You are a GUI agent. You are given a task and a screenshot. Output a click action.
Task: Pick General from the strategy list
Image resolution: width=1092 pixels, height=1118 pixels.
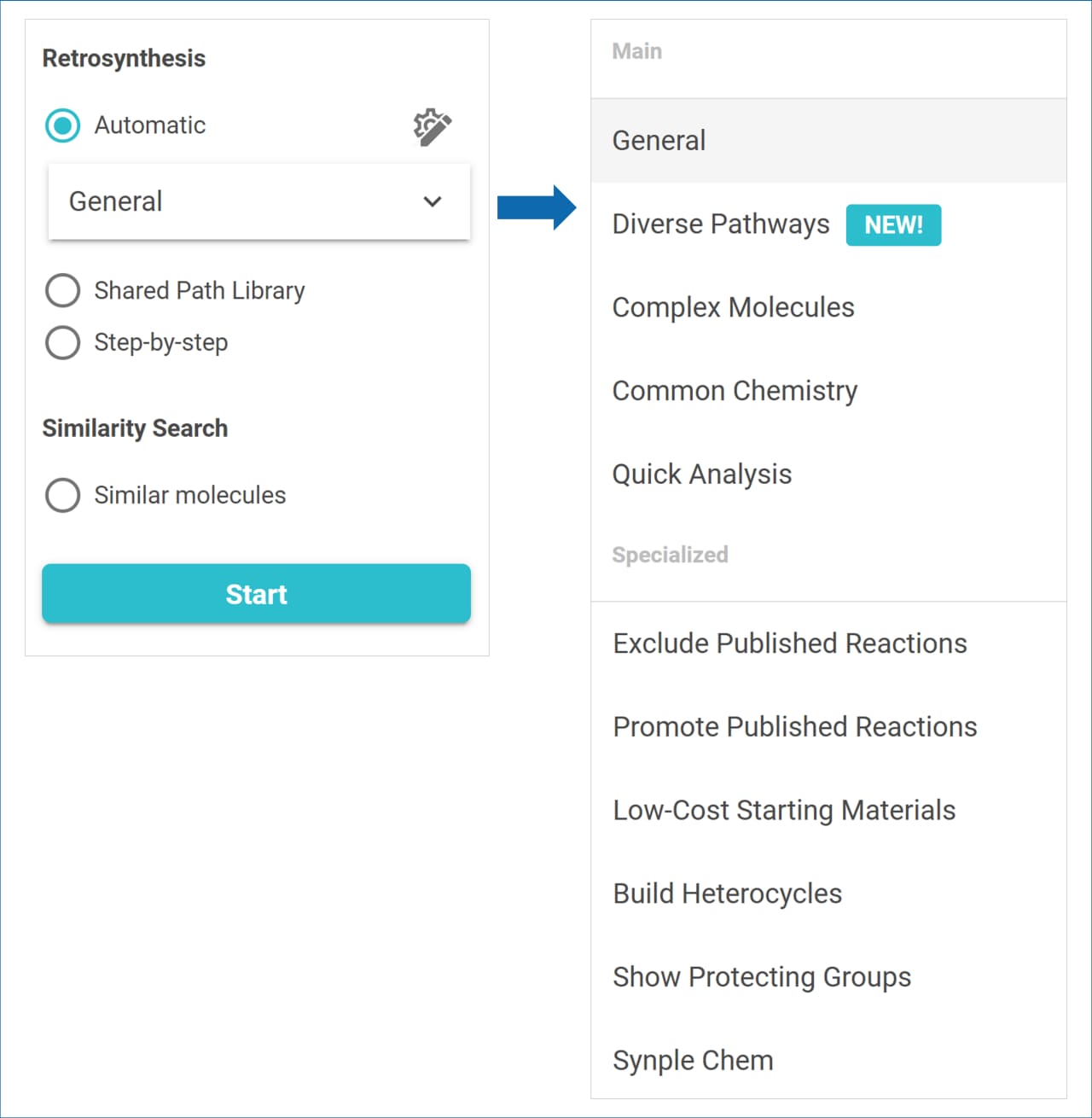pyautogui.click(x=659, y=141)
